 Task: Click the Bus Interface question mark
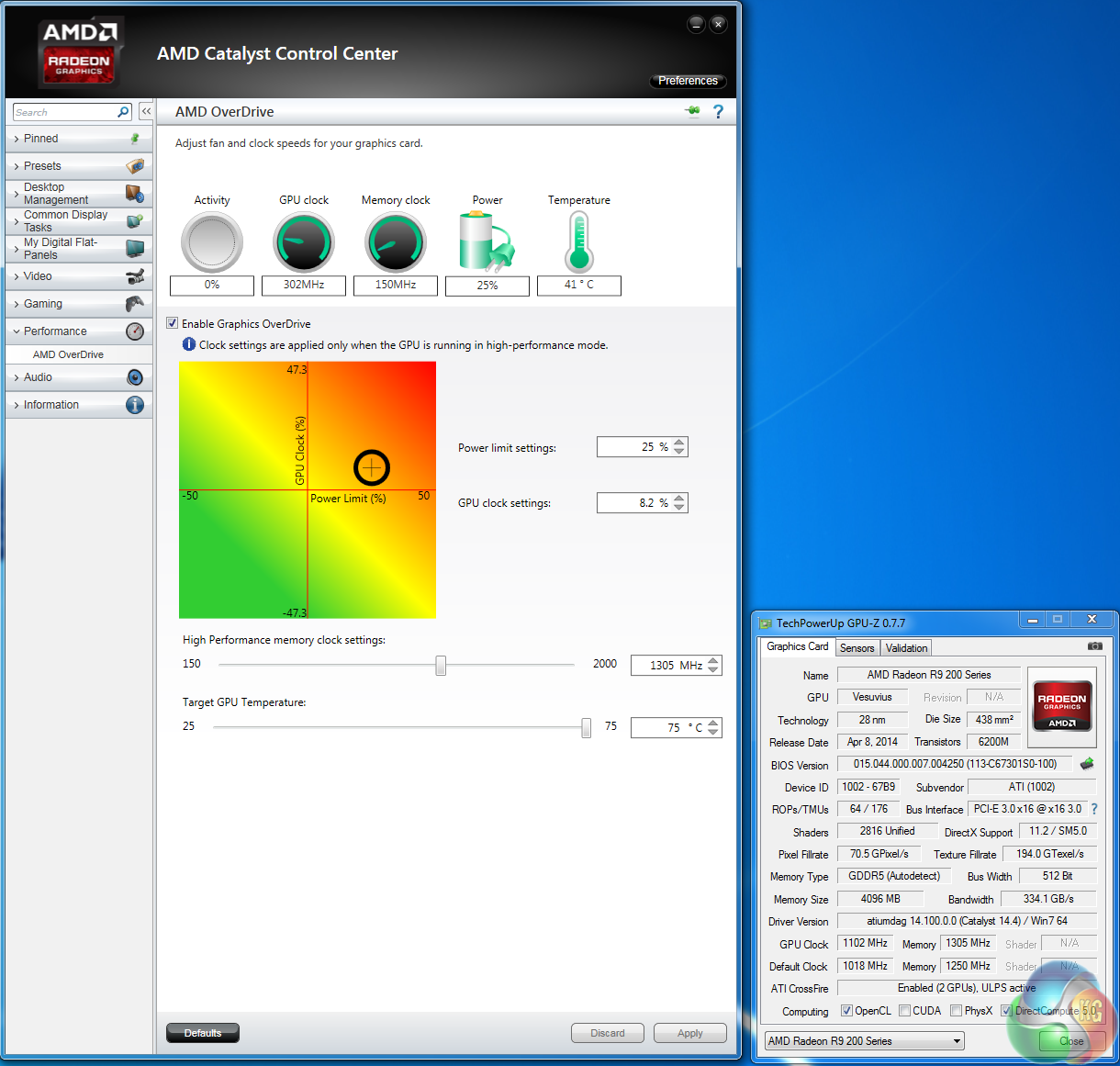point(1094,809)
